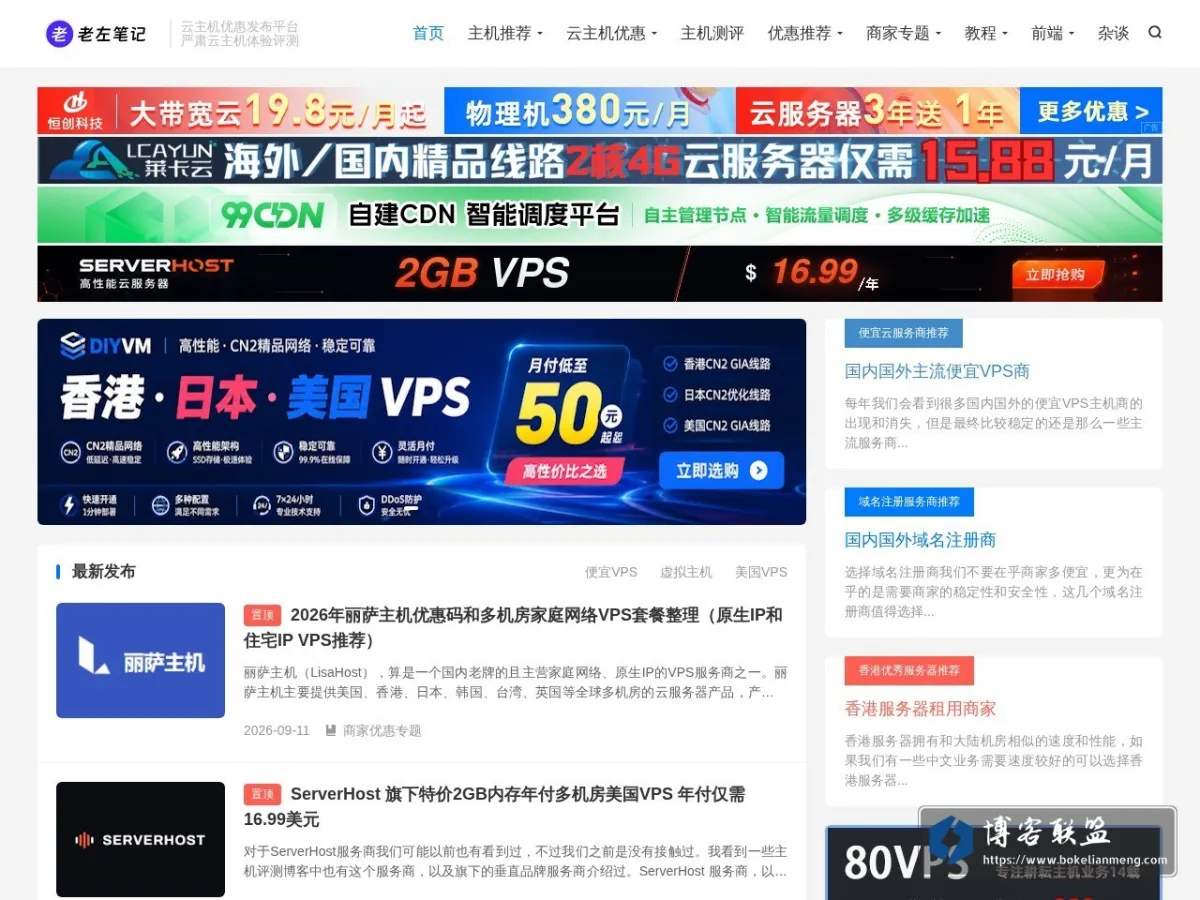
Task: Open the 80VPS sidebar ad
Action: coord(994,862)
